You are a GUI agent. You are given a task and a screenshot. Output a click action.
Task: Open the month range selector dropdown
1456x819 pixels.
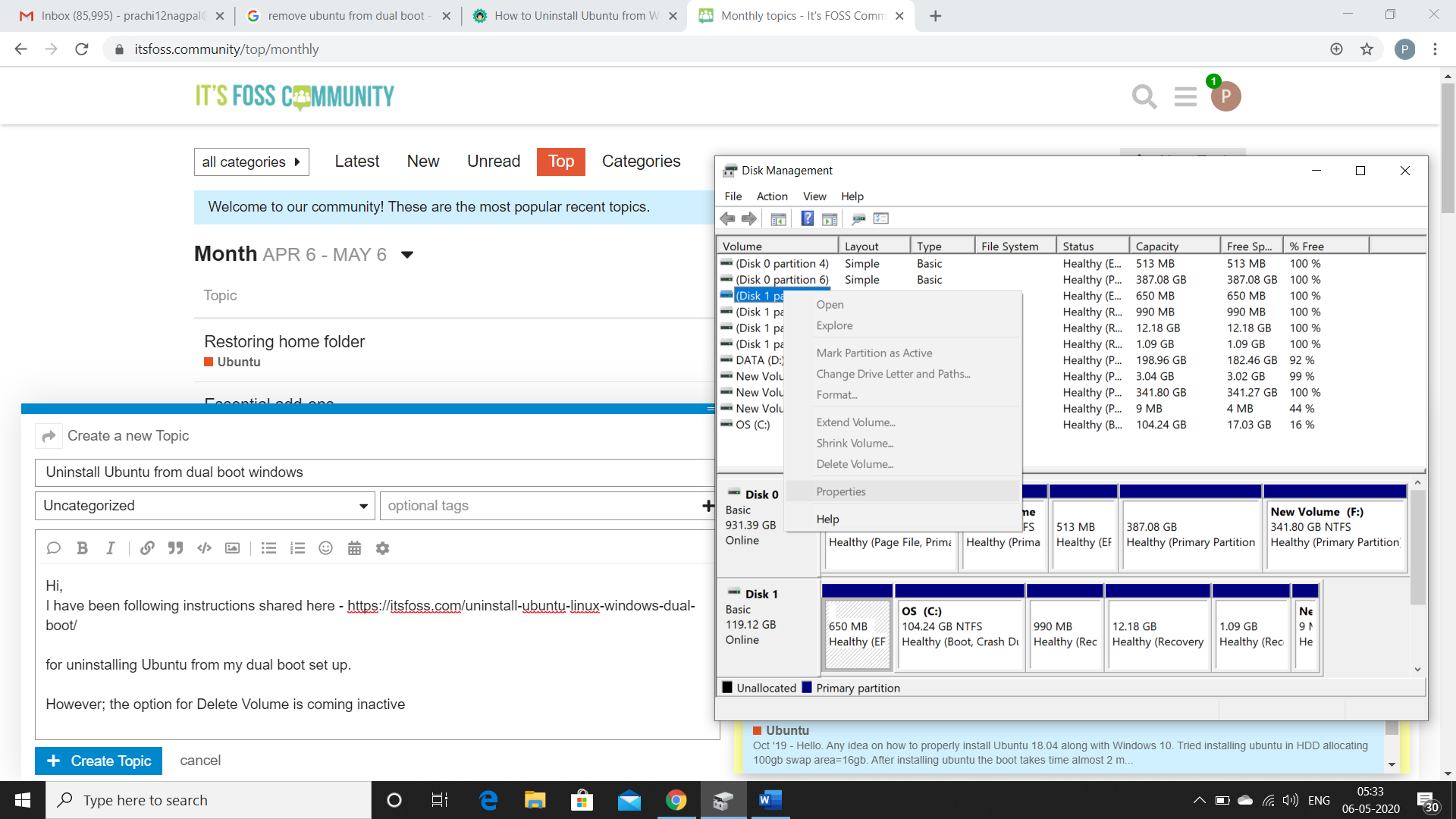tap(407, 255)
